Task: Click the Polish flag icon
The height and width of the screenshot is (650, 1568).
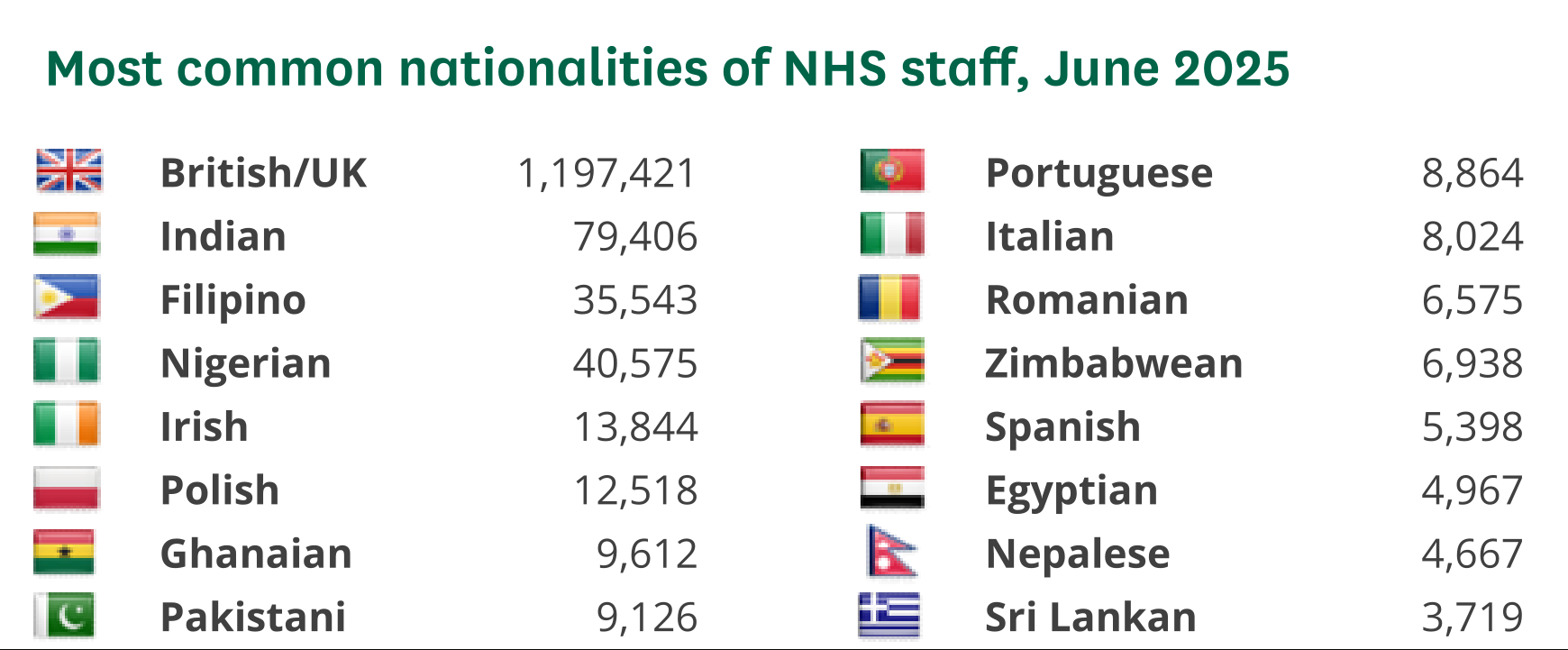Action: (x=67, y=489)
